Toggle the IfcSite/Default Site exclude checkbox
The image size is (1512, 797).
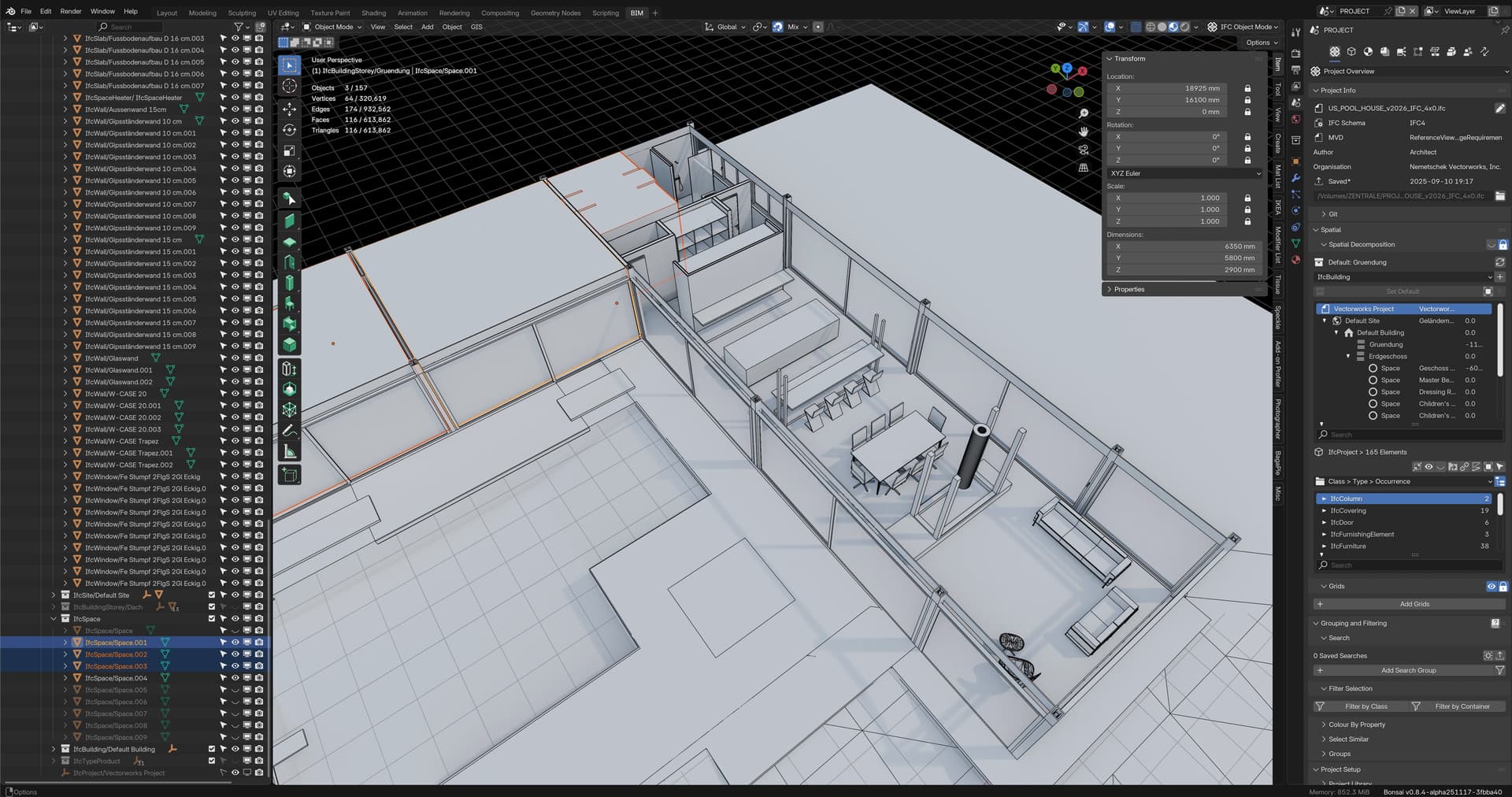pyautogui.click(x=211, y=595)
